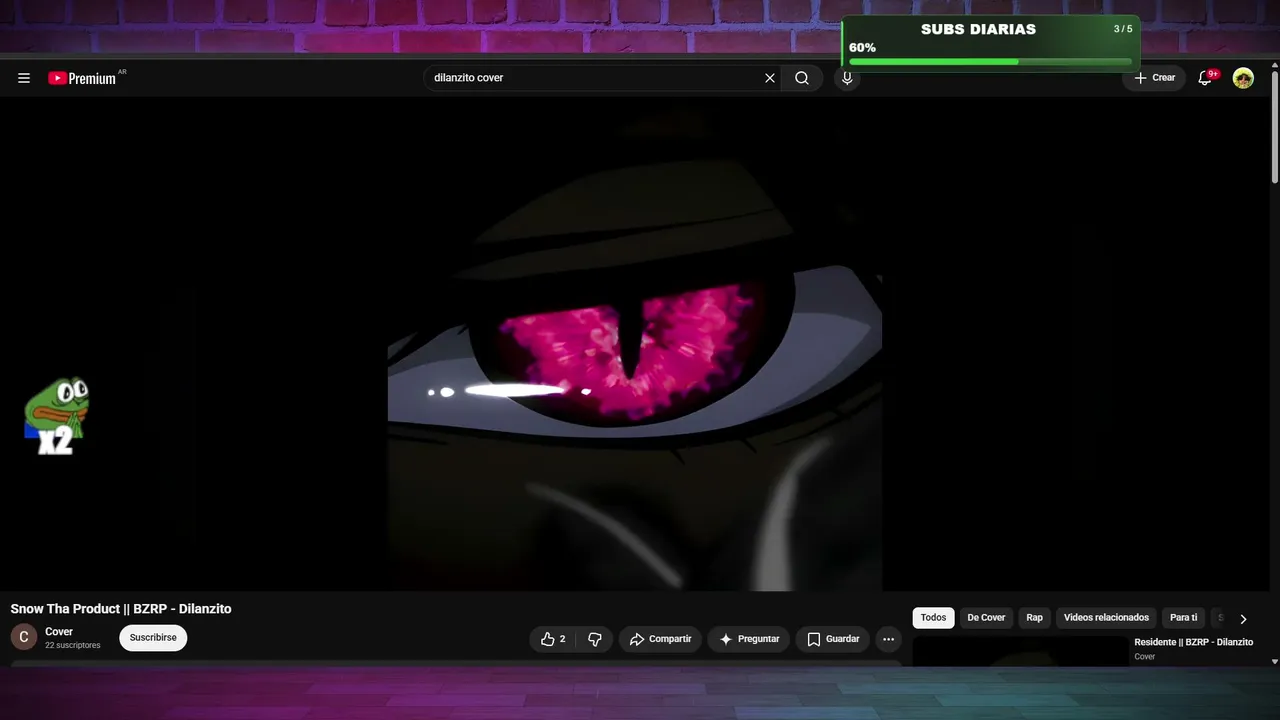Open the Residente || BZRP - Dilanzito video
1280x720 pixels.
[1193, 642]
